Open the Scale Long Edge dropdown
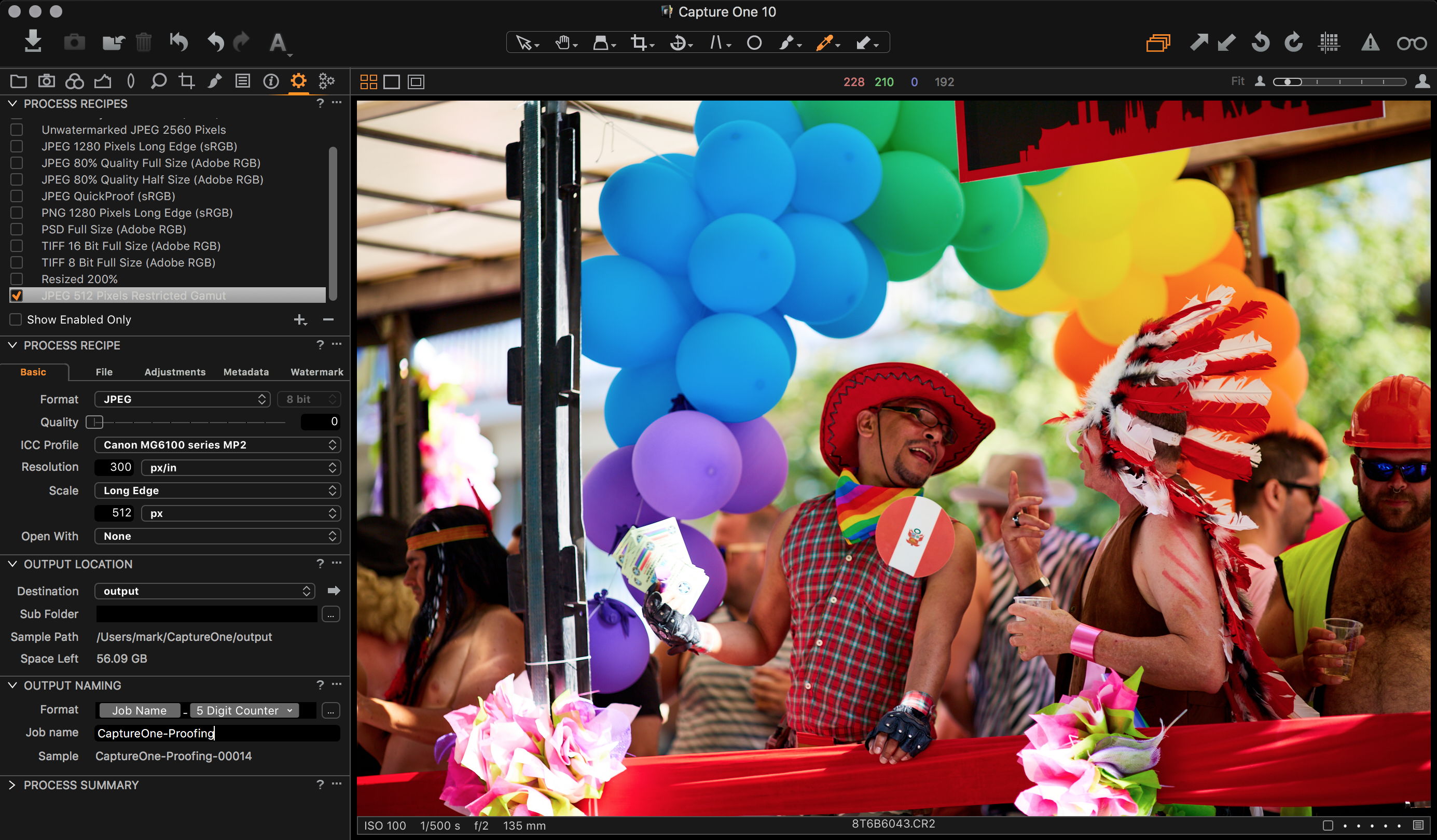This screenshot has width=1437, height=840. pos(218,490)
